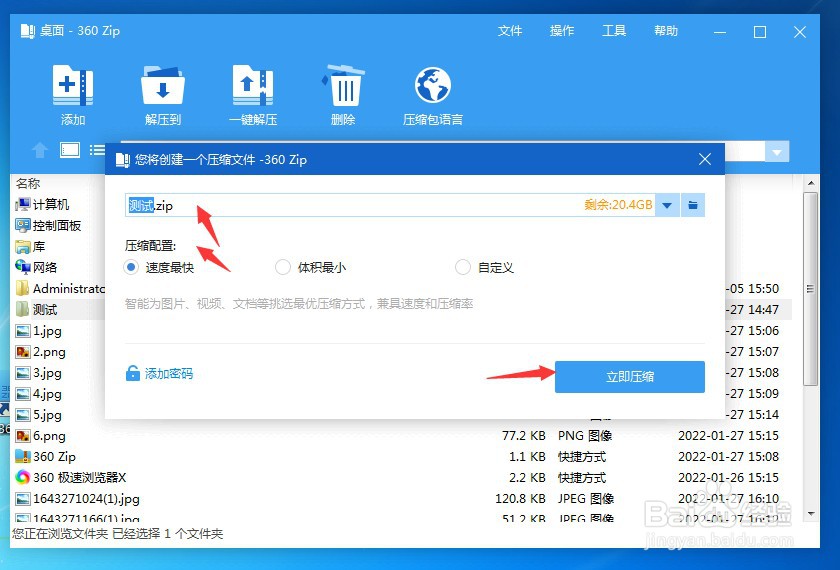The image size is (840, 570).
Task: Select the 控制面板 control panel icon
Action: click(x=22, y=225)
